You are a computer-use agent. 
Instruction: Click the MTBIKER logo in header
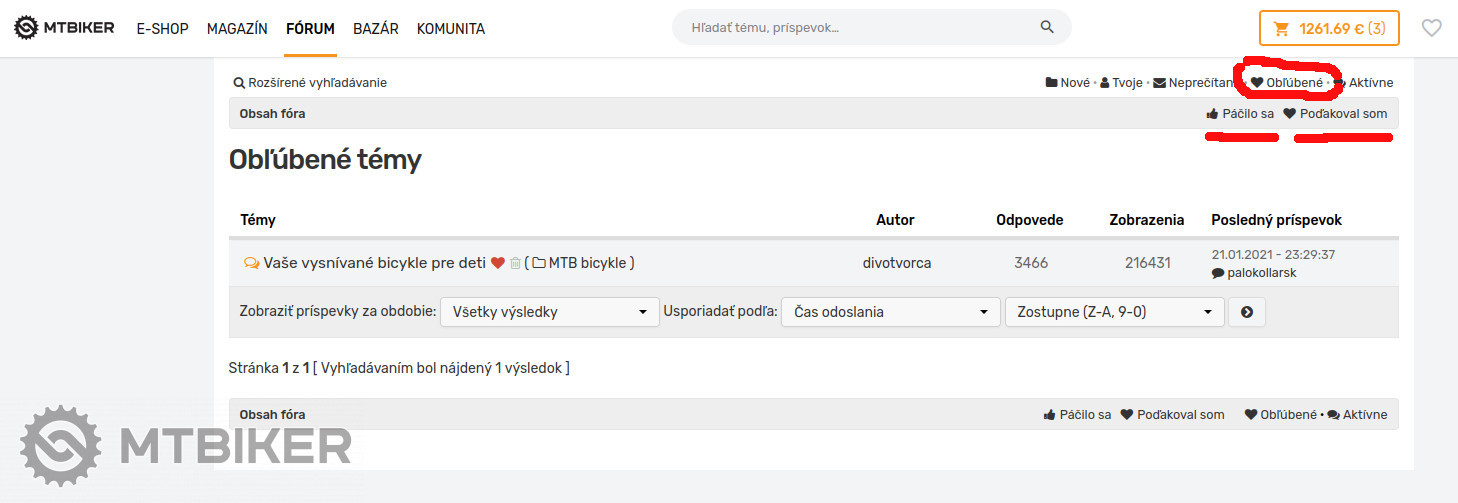tap(64, 28)
